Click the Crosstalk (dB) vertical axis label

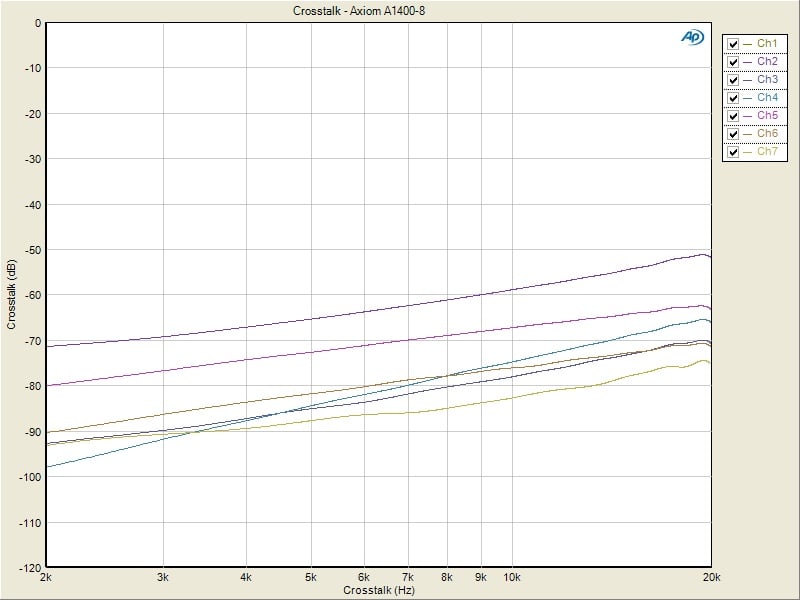[12, 295]
